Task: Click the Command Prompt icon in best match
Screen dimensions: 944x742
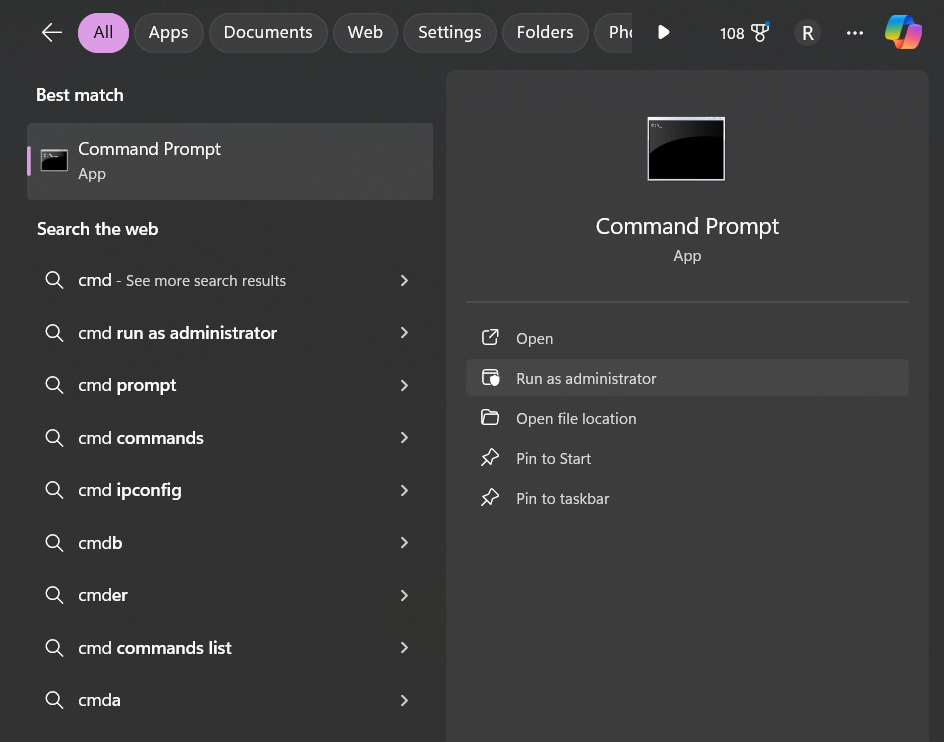Action: pos(54,161)
